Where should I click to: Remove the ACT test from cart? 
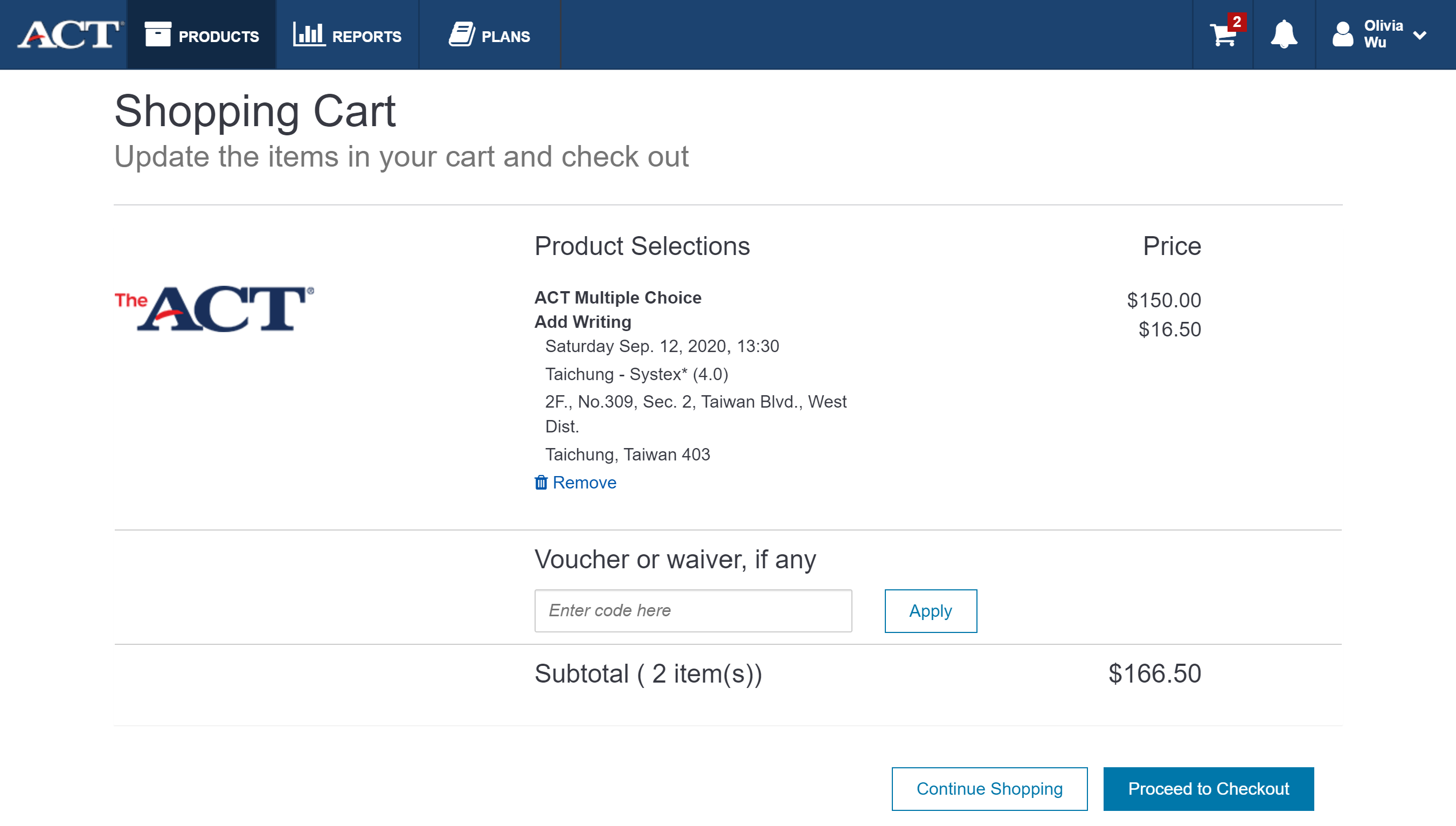click(x=584, y=483)
